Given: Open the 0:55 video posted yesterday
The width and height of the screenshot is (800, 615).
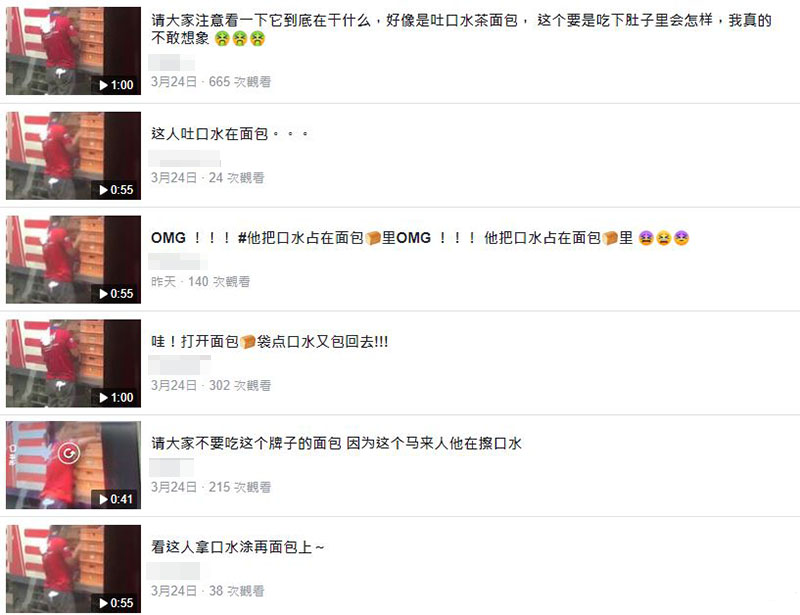Looking at the screenshot, I should [73, 259].
